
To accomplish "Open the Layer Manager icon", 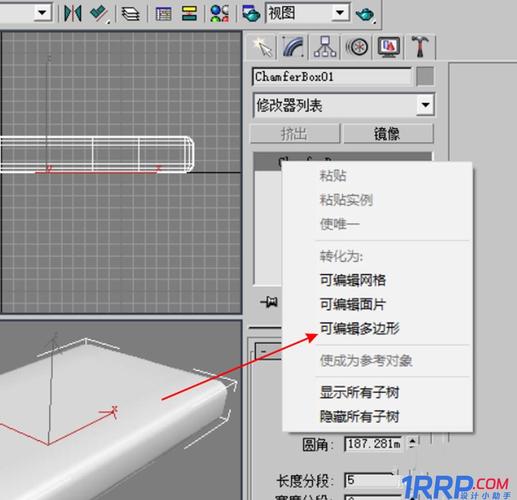I will (130, 14).
